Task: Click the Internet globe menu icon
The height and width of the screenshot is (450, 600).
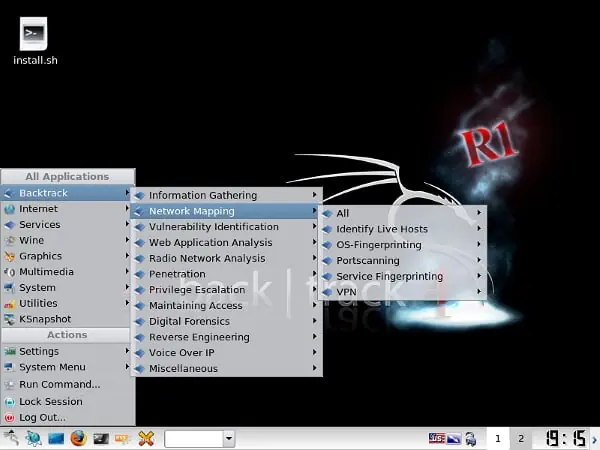Action: tap(10, 209)
